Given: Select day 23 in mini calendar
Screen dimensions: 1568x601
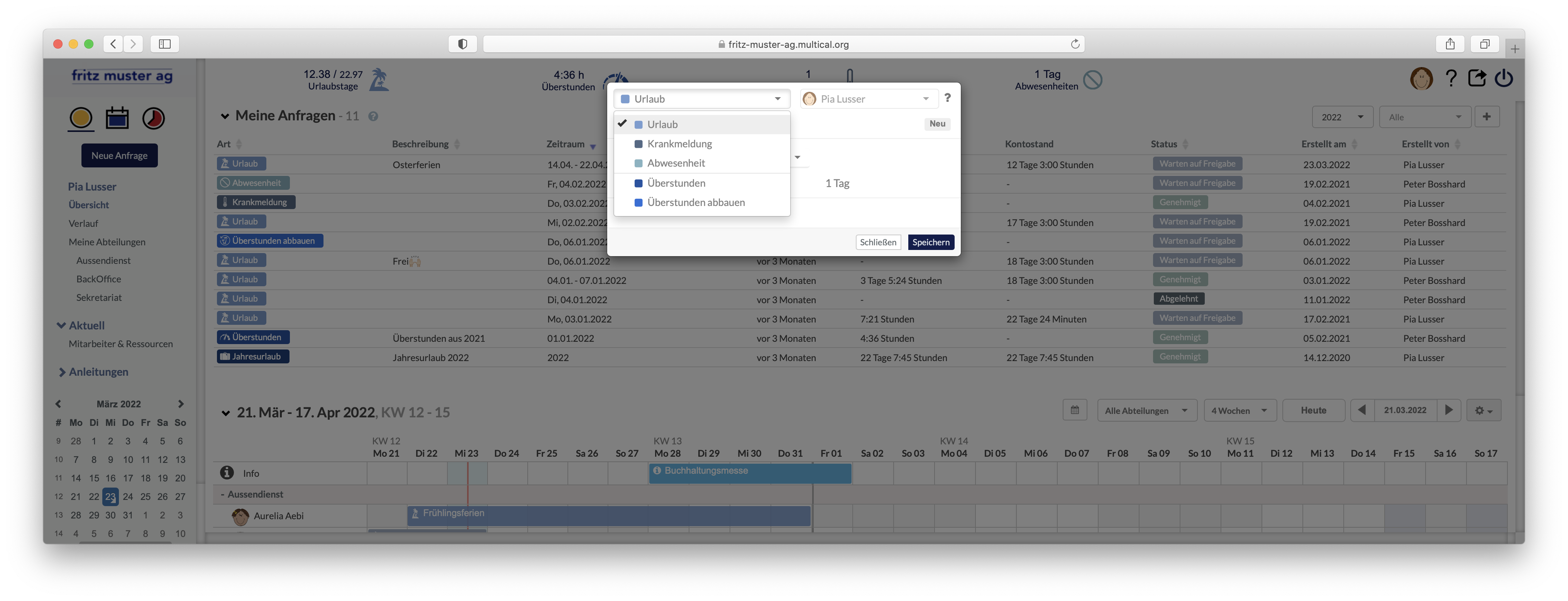Looking at the screenshot, I should (110, 496).
